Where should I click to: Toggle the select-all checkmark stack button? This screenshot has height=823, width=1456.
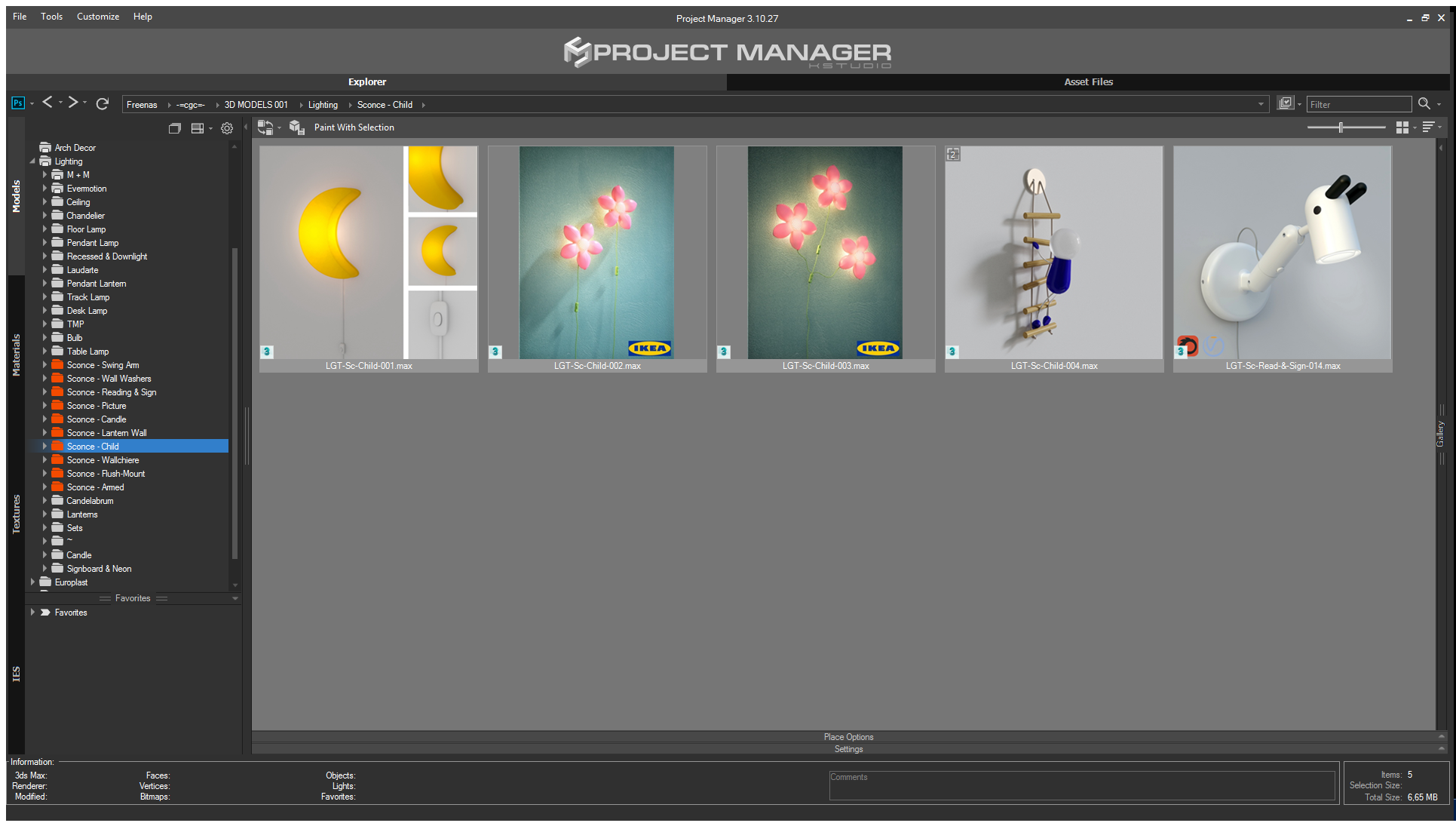[1286, 103]
